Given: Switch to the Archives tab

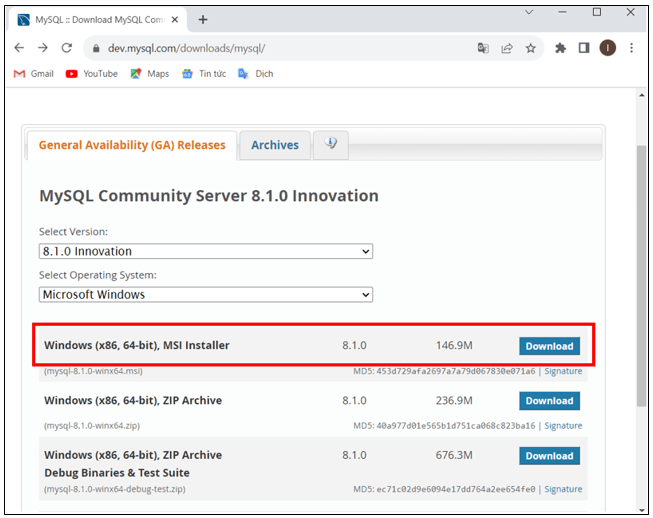Looking at the screenshot, I should pyautogui.click(x=275, y=145).
